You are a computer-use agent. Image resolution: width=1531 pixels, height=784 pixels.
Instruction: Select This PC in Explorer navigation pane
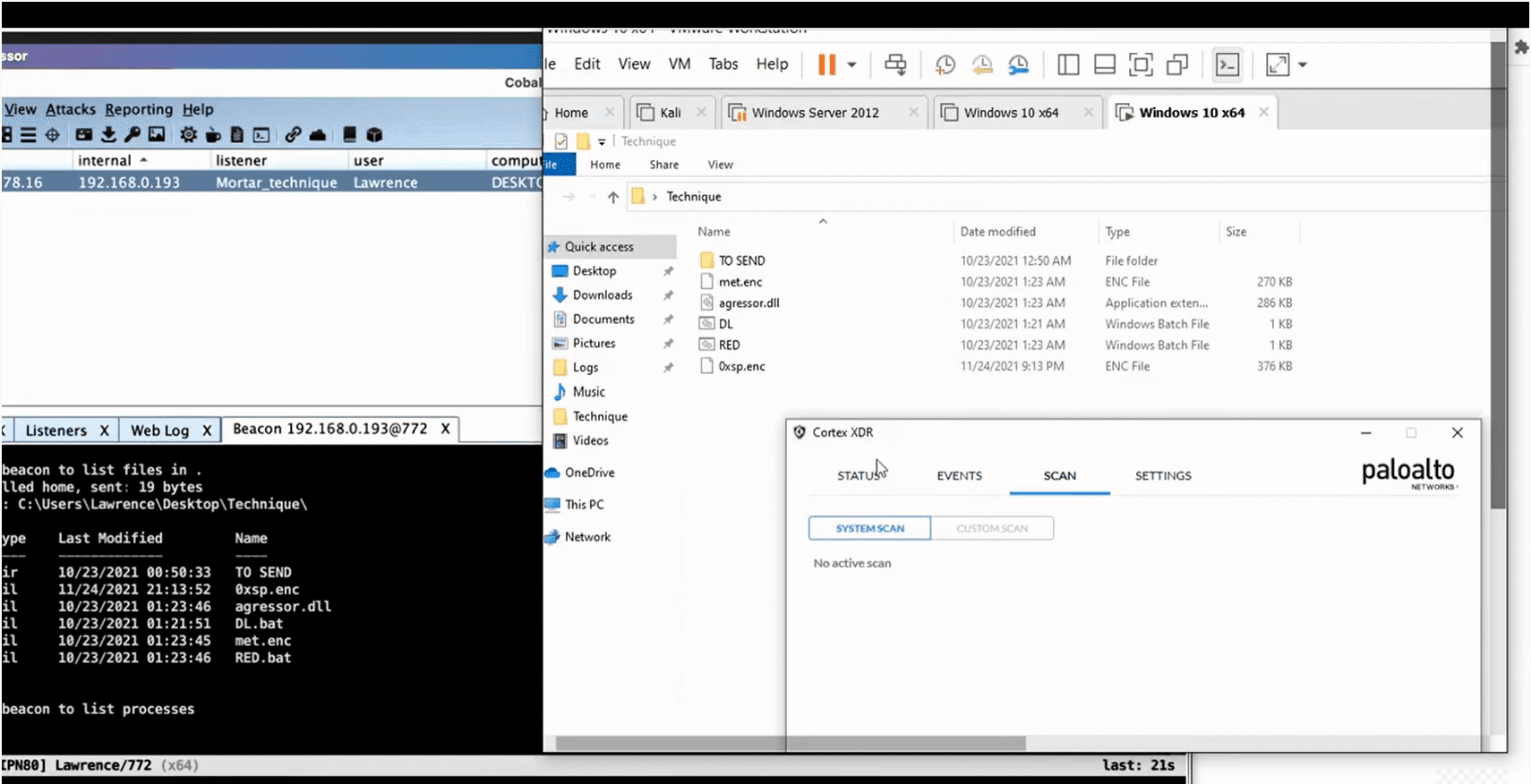[x=584, y=505]
